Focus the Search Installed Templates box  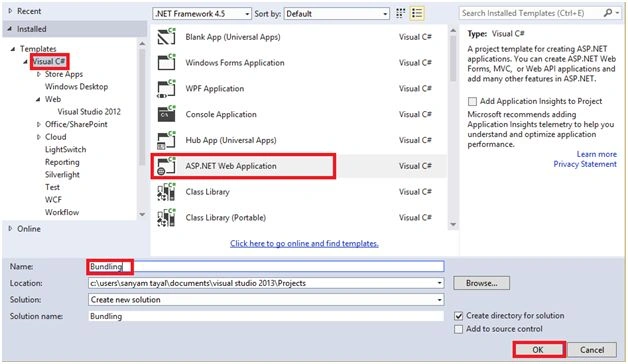[531, 13]
